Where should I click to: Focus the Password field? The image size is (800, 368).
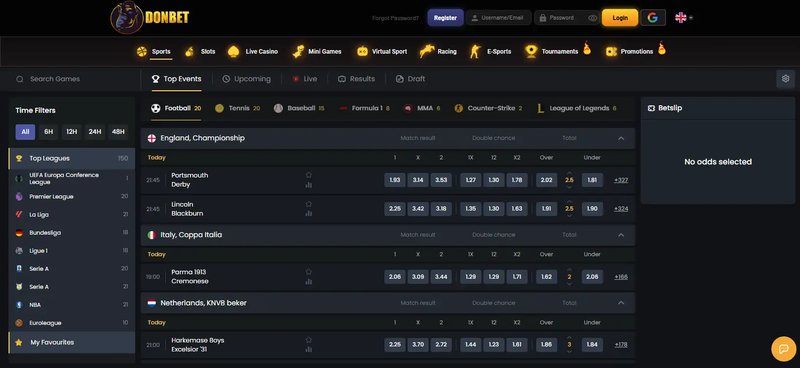coord(566,18)
